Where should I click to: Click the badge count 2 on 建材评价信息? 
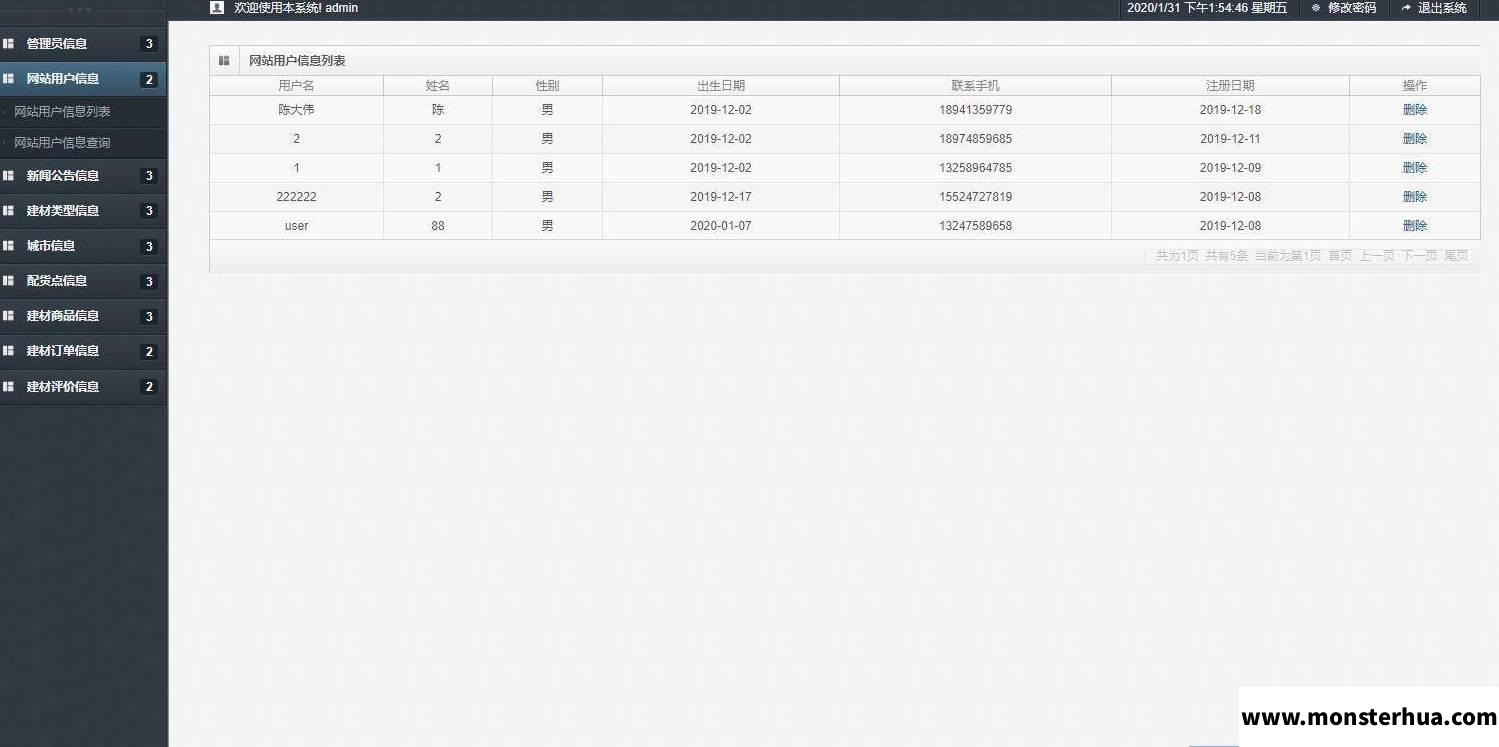click(149, 387)
